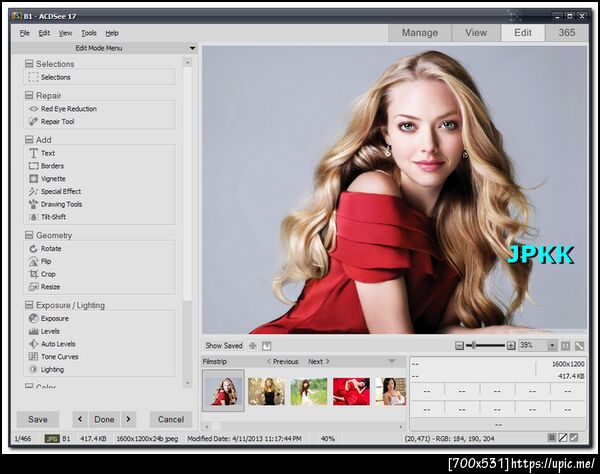The width and height of the screenshot is (600, 474).
Task: Click previous image arrow left of Done
Action: 80,419
